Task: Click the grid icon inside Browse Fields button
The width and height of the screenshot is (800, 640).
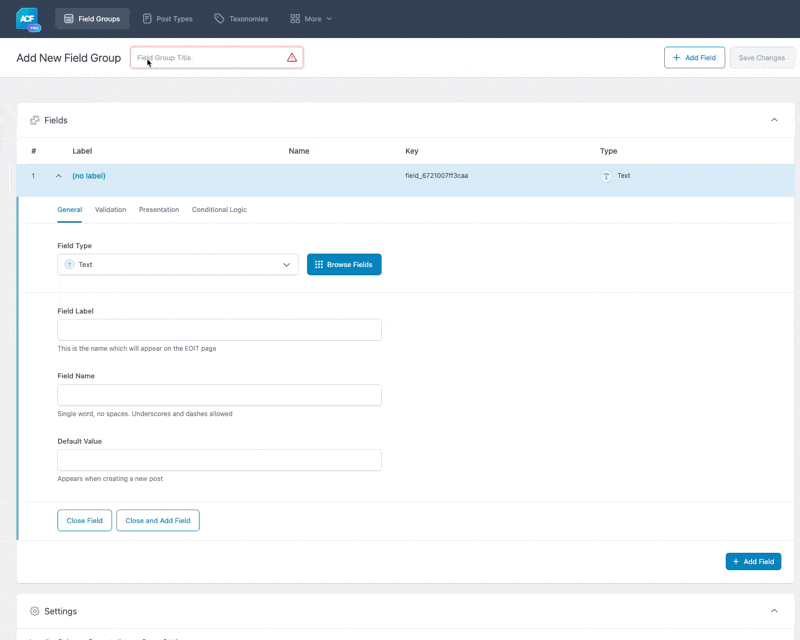Action: click(x=318, y=264)
